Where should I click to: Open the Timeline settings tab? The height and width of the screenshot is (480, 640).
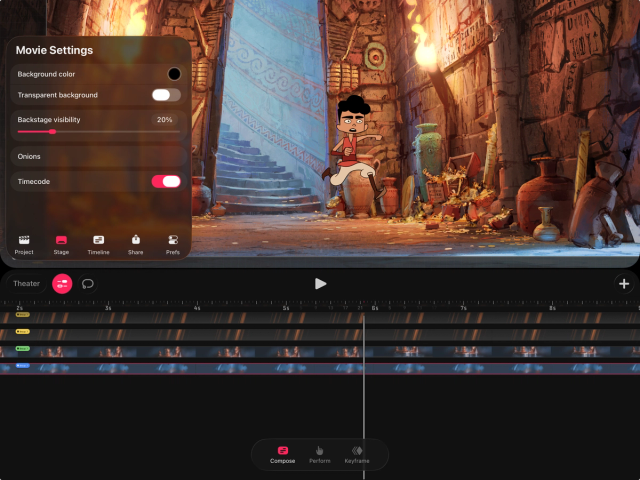[98, 245]
